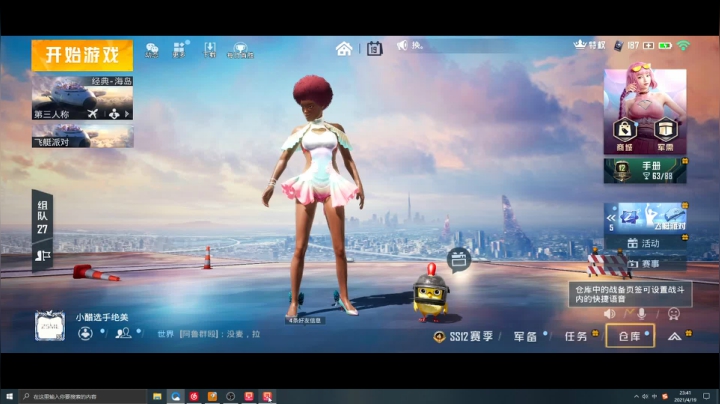
Task: Click the megaphone announcement icon
Action: [402, 45]
